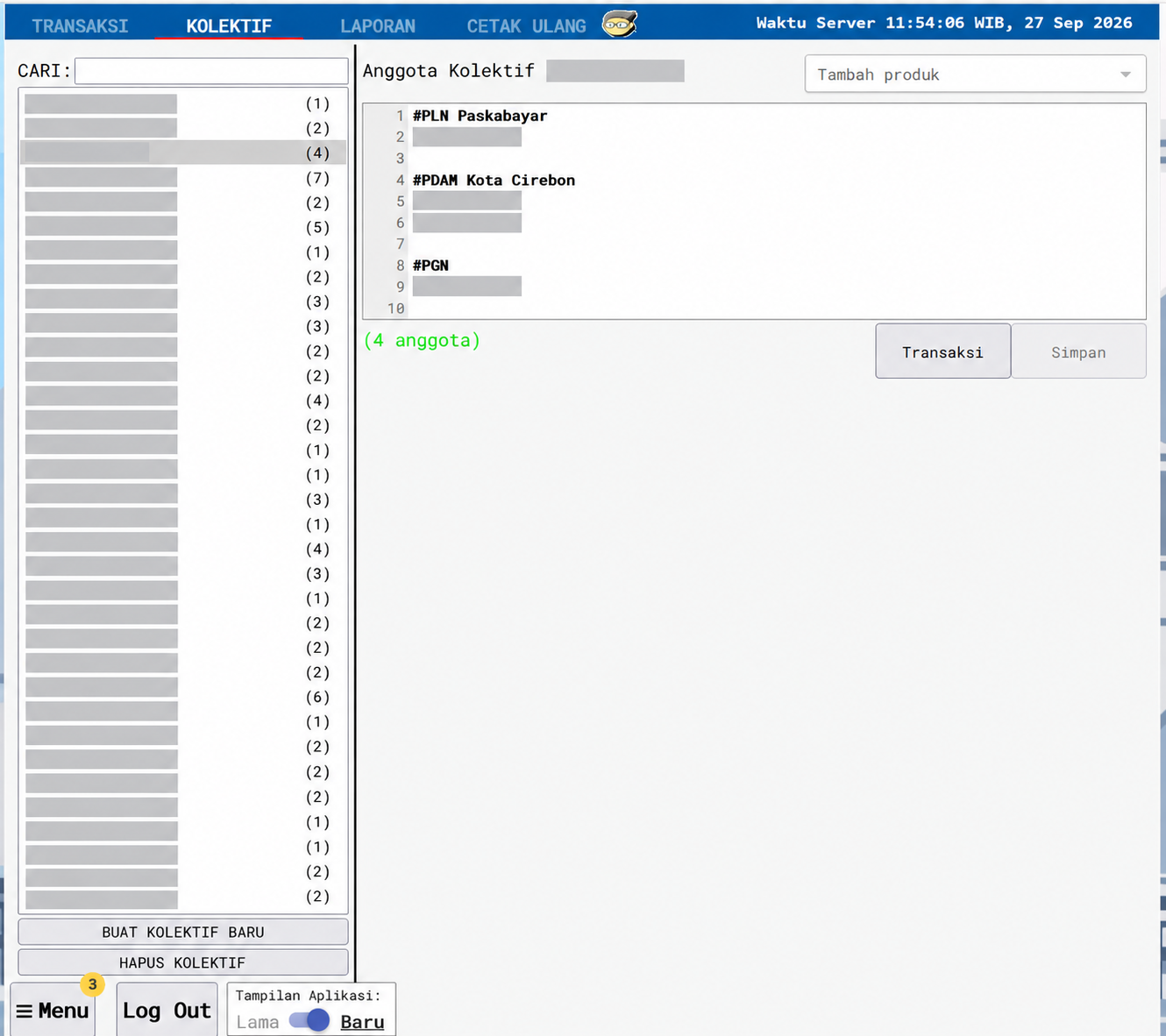
Task: Open the Tambah produk dropdown
Action: click(x=975, y=75)
